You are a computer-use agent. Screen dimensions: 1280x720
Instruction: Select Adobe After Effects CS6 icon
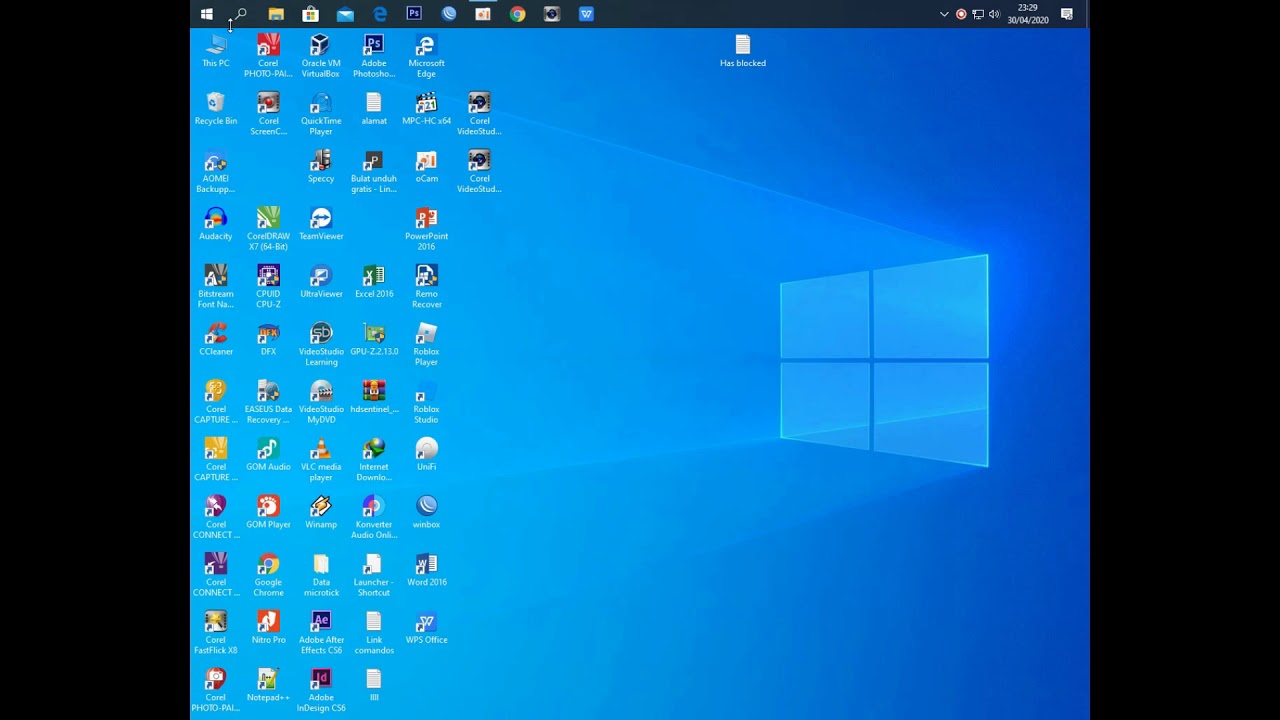point(321,633)
